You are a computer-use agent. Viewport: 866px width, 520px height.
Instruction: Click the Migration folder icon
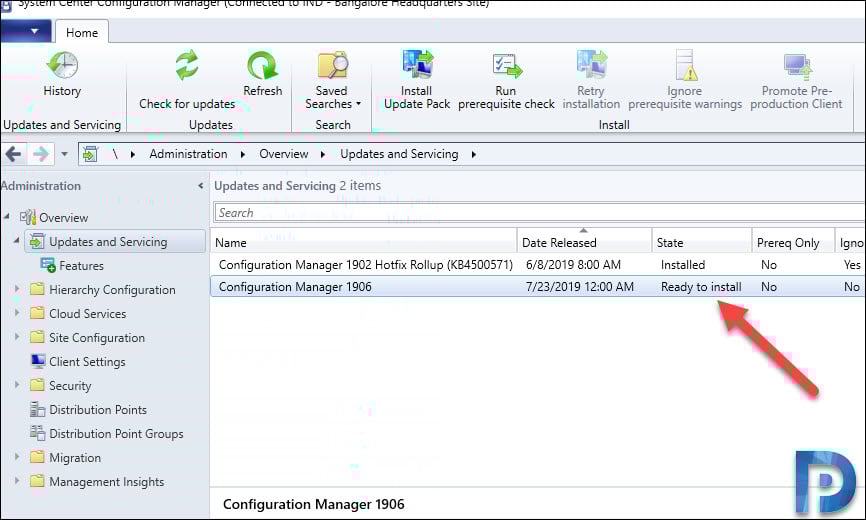[37, 457]
